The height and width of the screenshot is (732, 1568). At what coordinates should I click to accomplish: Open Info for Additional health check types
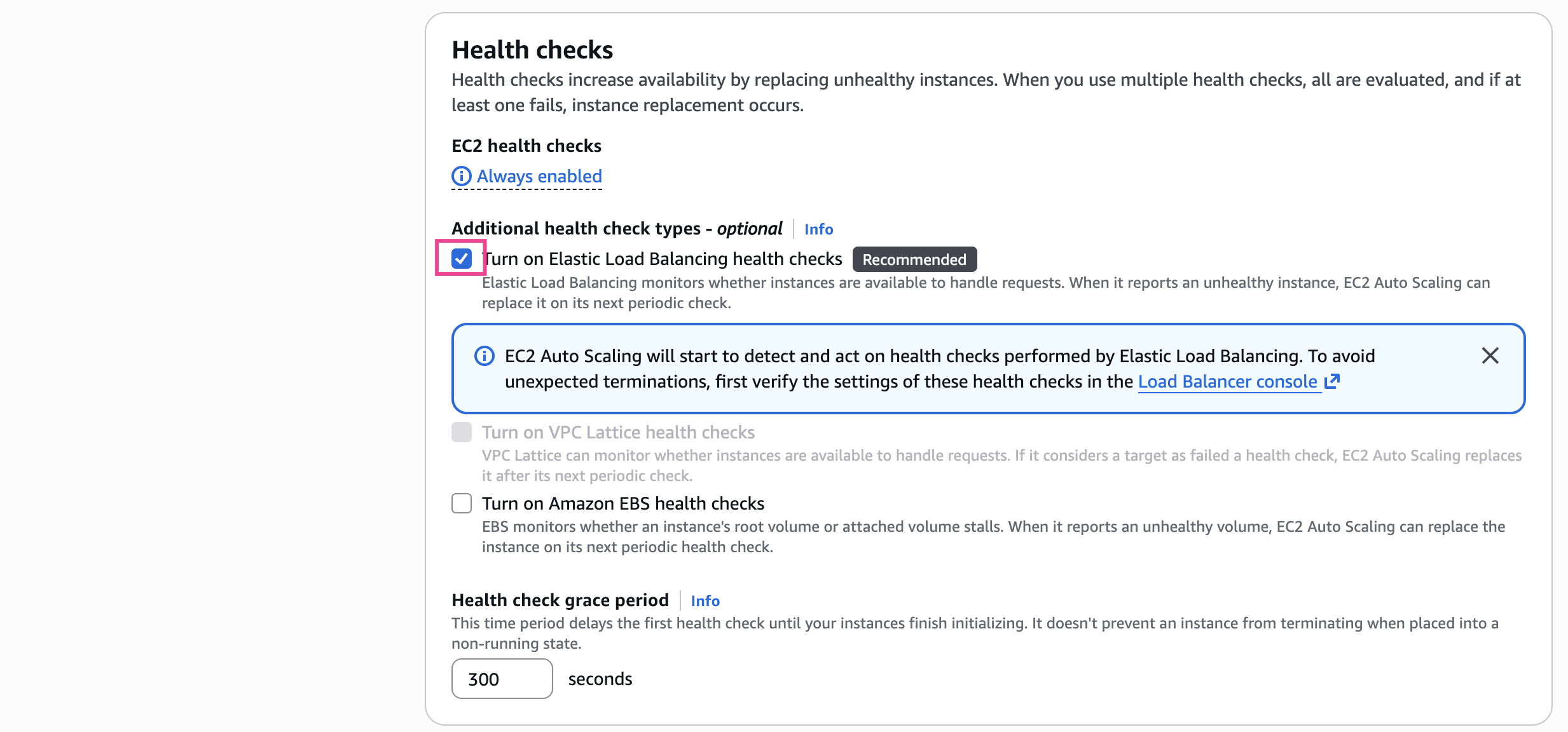[818, 229]
